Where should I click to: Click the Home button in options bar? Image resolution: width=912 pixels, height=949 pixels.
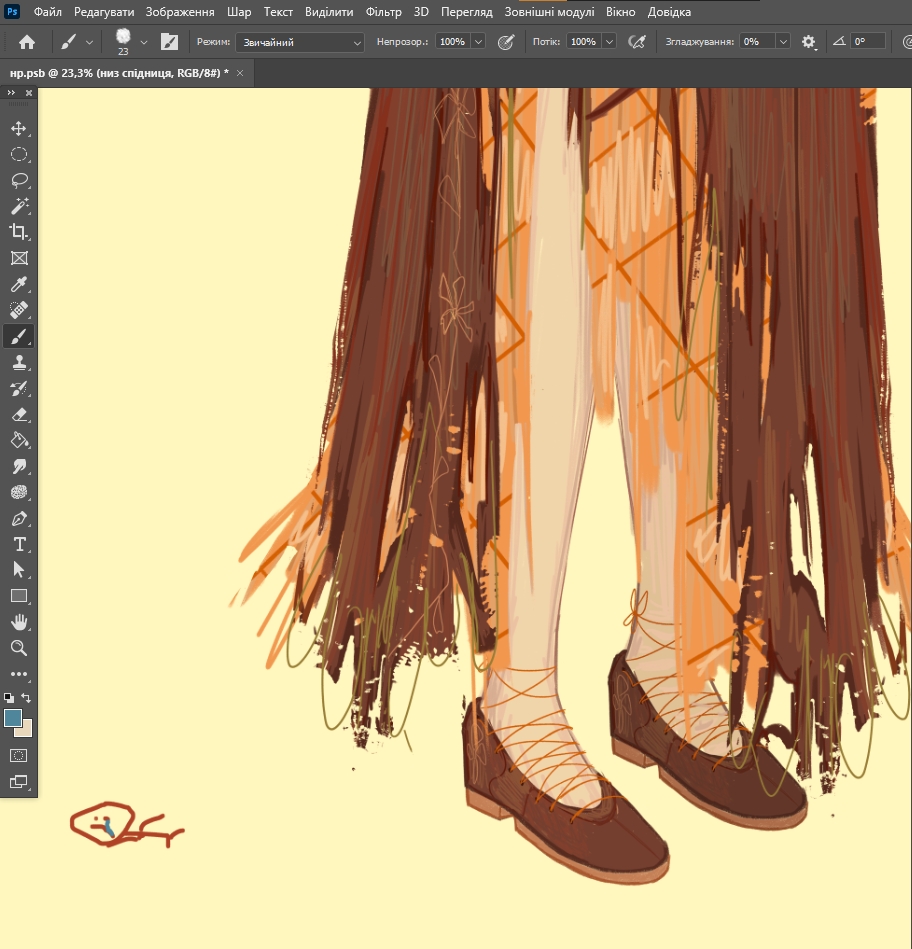27,42
